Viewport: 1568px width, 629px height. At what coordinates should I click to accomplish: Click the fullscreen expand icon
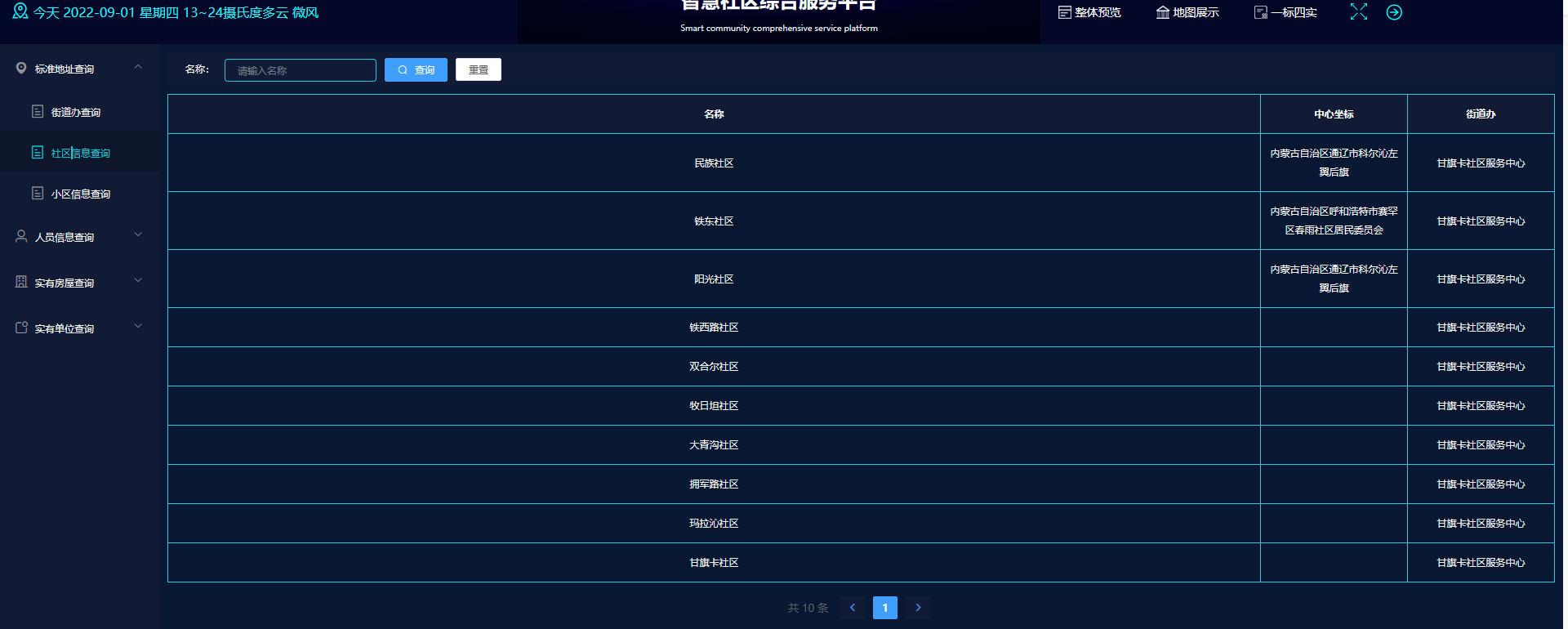click(1358, 12)
